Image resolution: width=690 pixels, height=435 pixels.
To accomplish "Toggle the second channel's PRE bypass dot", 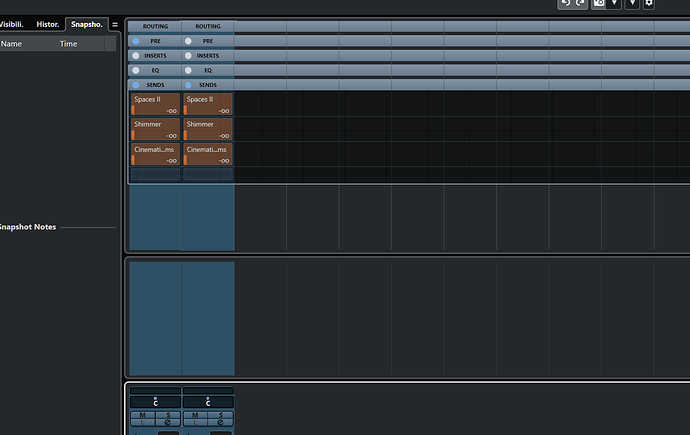I will click(188, 41).
